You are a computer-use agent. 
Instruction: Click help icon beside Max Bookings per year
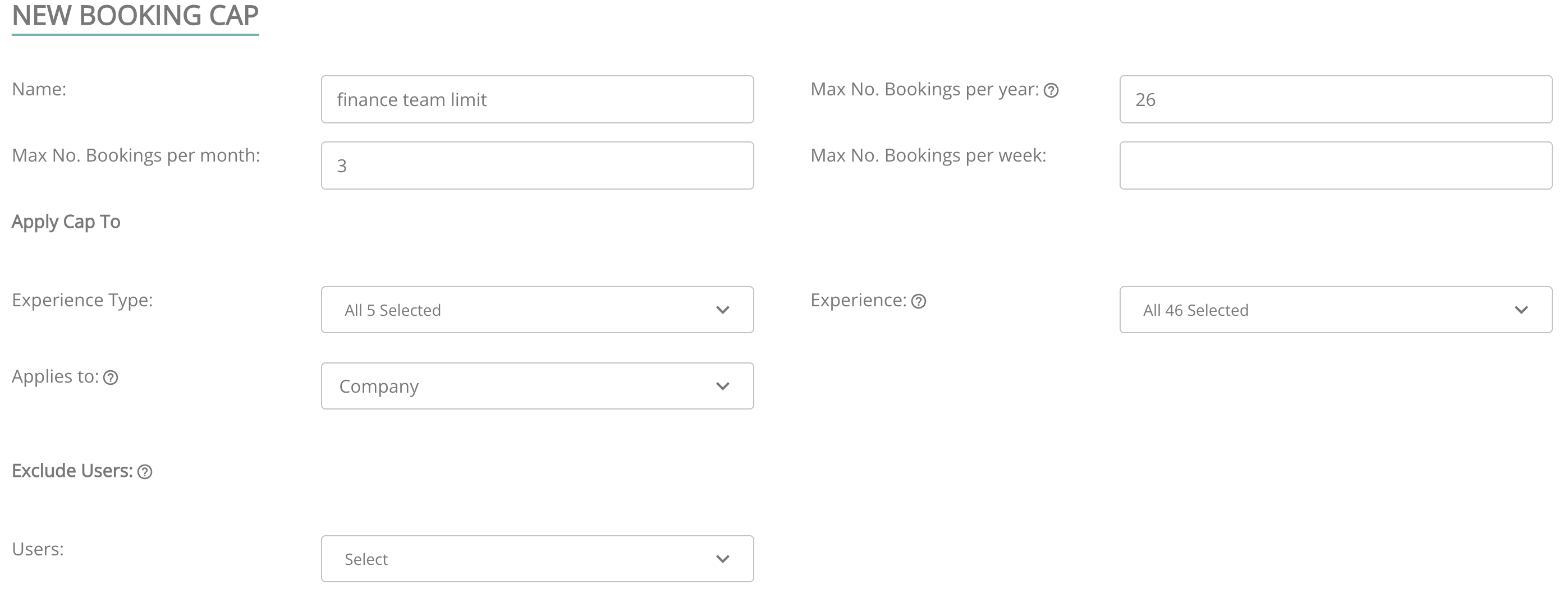tap(1051, 91)
